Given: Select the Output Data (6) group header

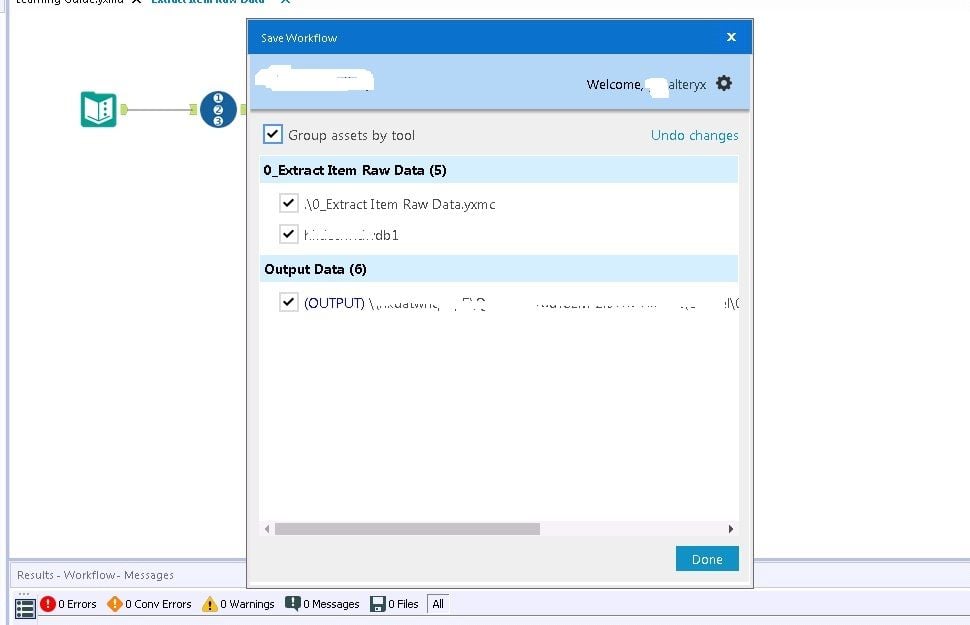Looking at the screenshot, I should pos(499,269).
